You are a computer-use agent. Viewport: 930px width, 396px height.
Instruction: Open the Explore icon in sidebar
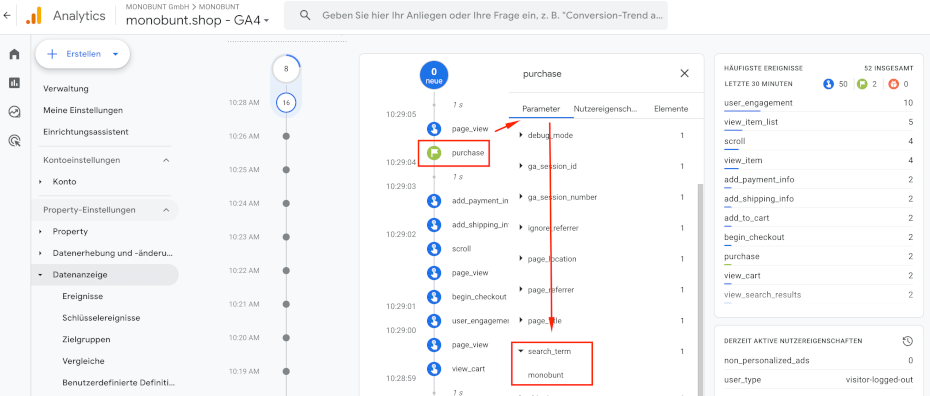(15, 111)
